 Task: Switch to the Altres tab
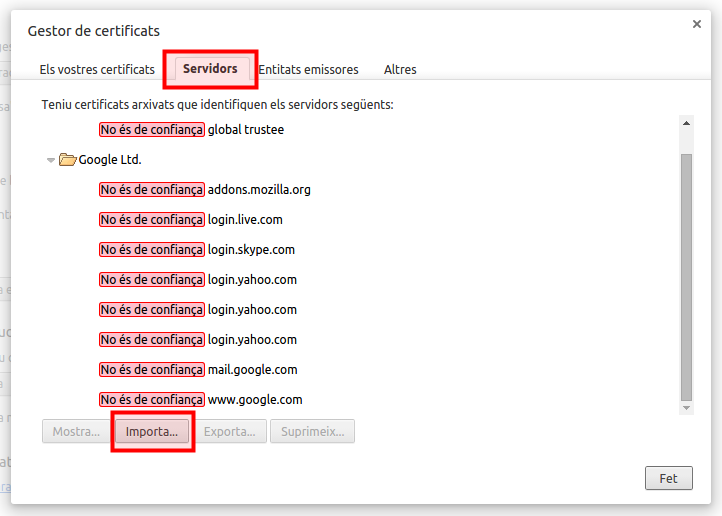click(x=400, y=70)
